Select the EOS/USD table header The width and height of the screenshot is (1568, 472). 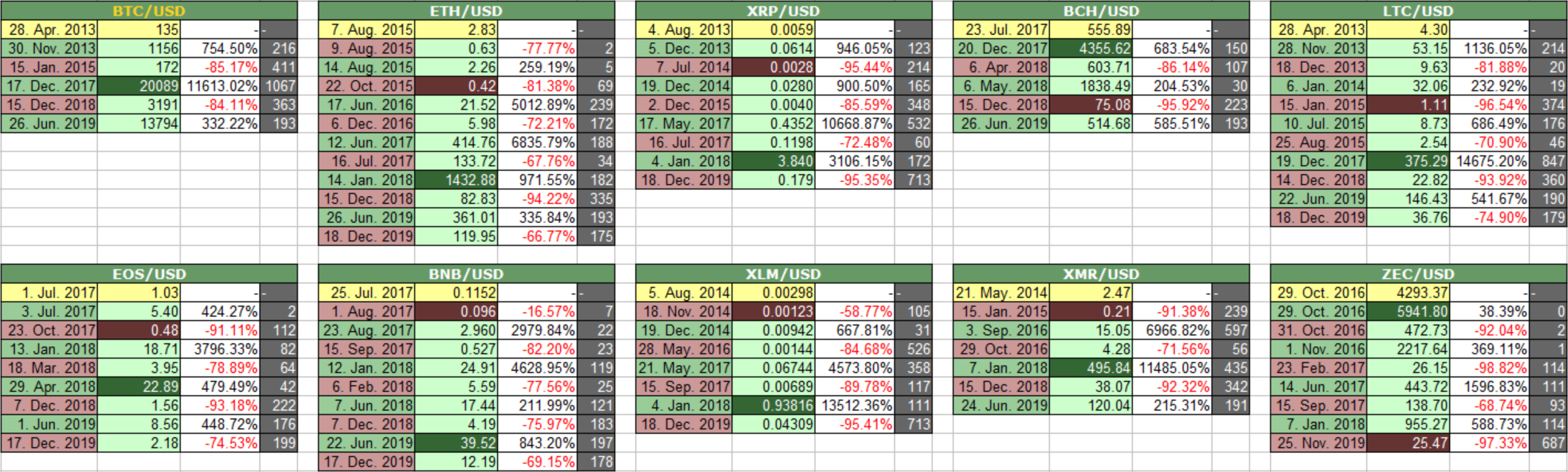point(149,274)
